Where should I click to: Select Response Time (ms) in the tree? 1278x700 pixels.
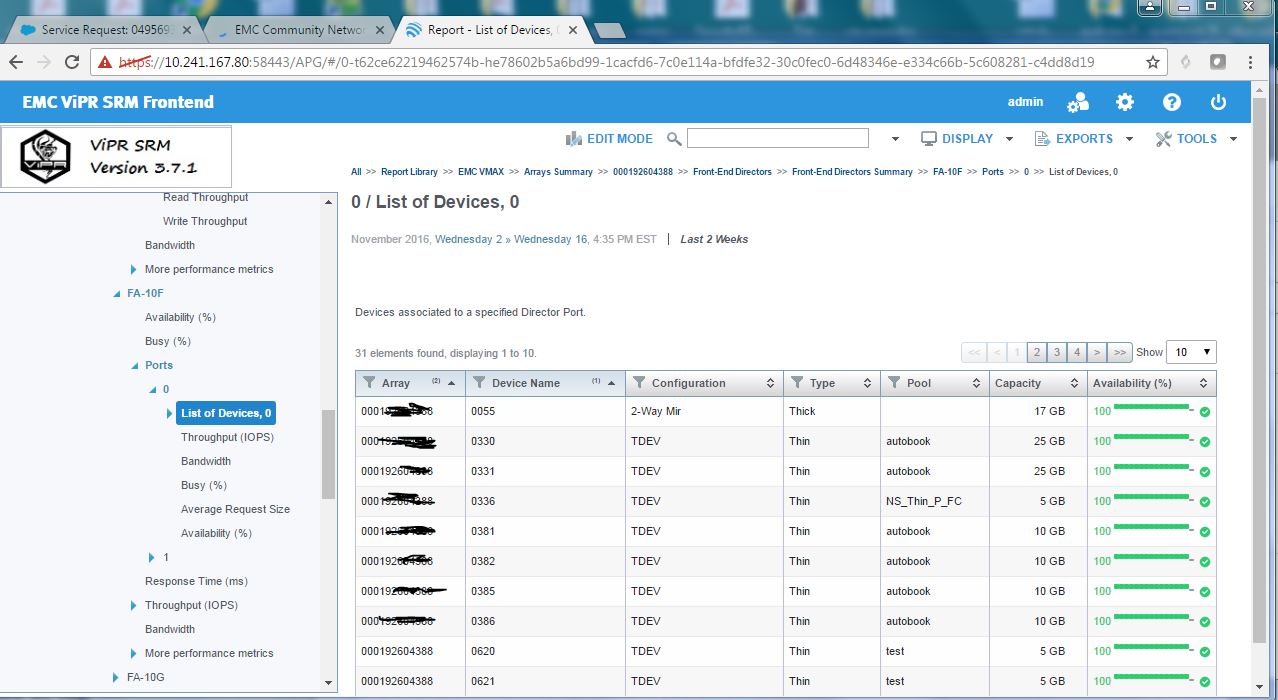click(196, 582)
